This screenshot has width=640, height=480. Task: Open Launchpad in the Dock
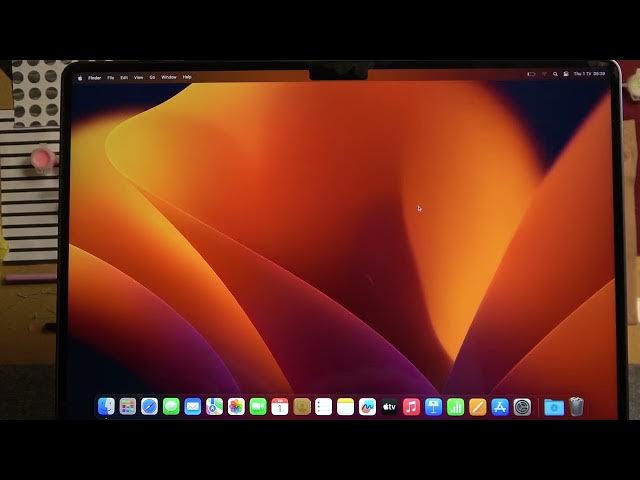pyautogui.click(x=128, y=407)
